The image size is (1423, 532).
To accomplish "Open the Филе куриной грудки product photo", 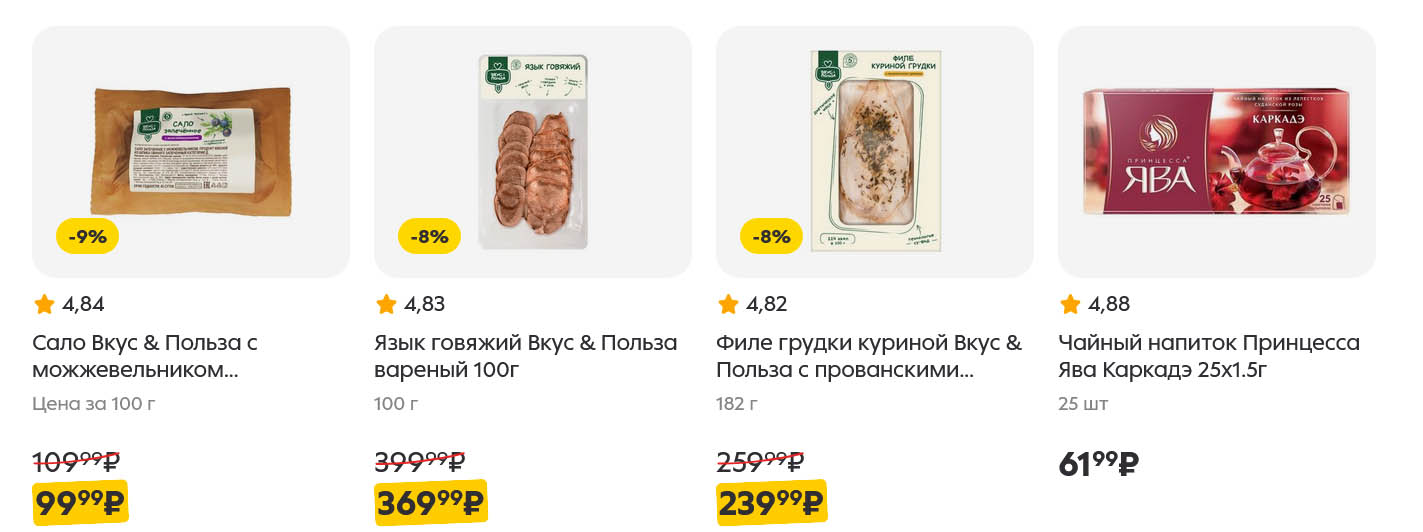I will 875,150.
